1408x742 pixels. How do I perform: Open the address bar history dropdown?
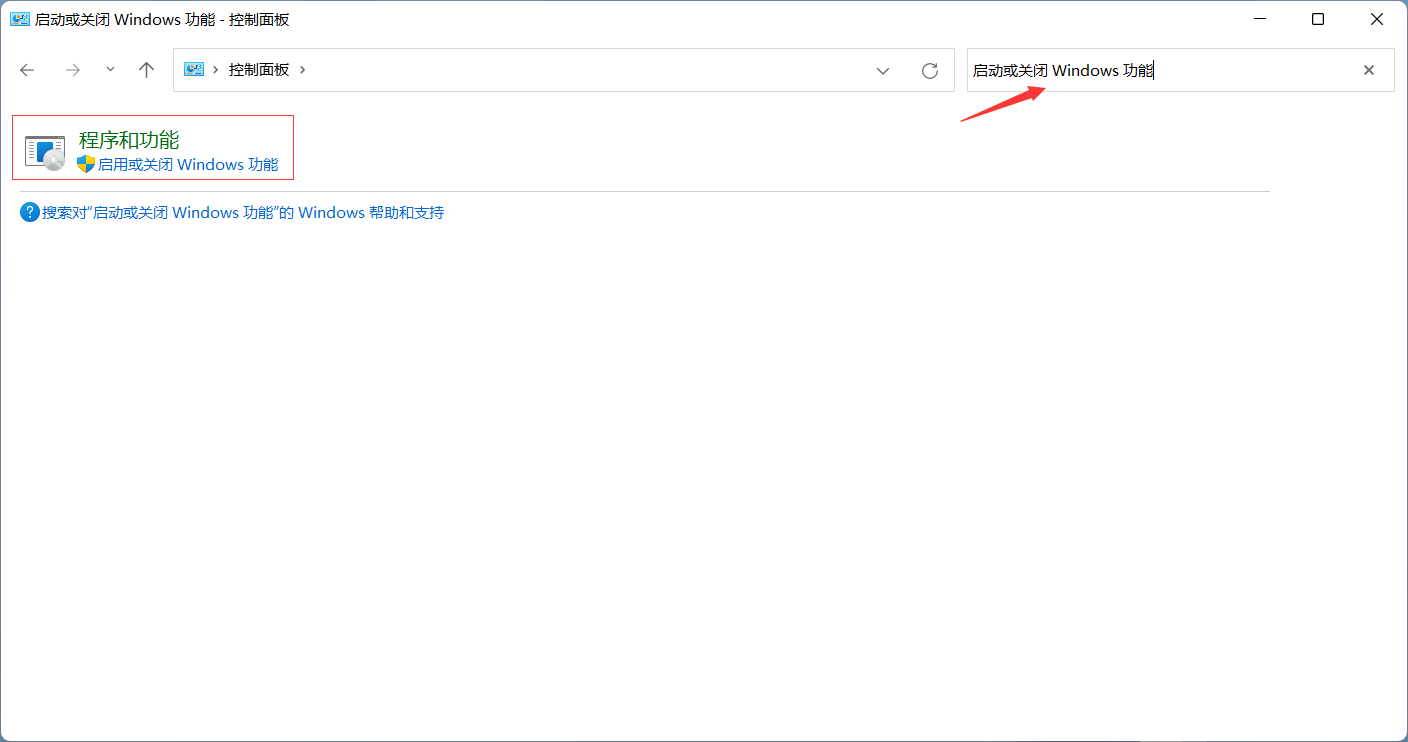coord(883,70)
